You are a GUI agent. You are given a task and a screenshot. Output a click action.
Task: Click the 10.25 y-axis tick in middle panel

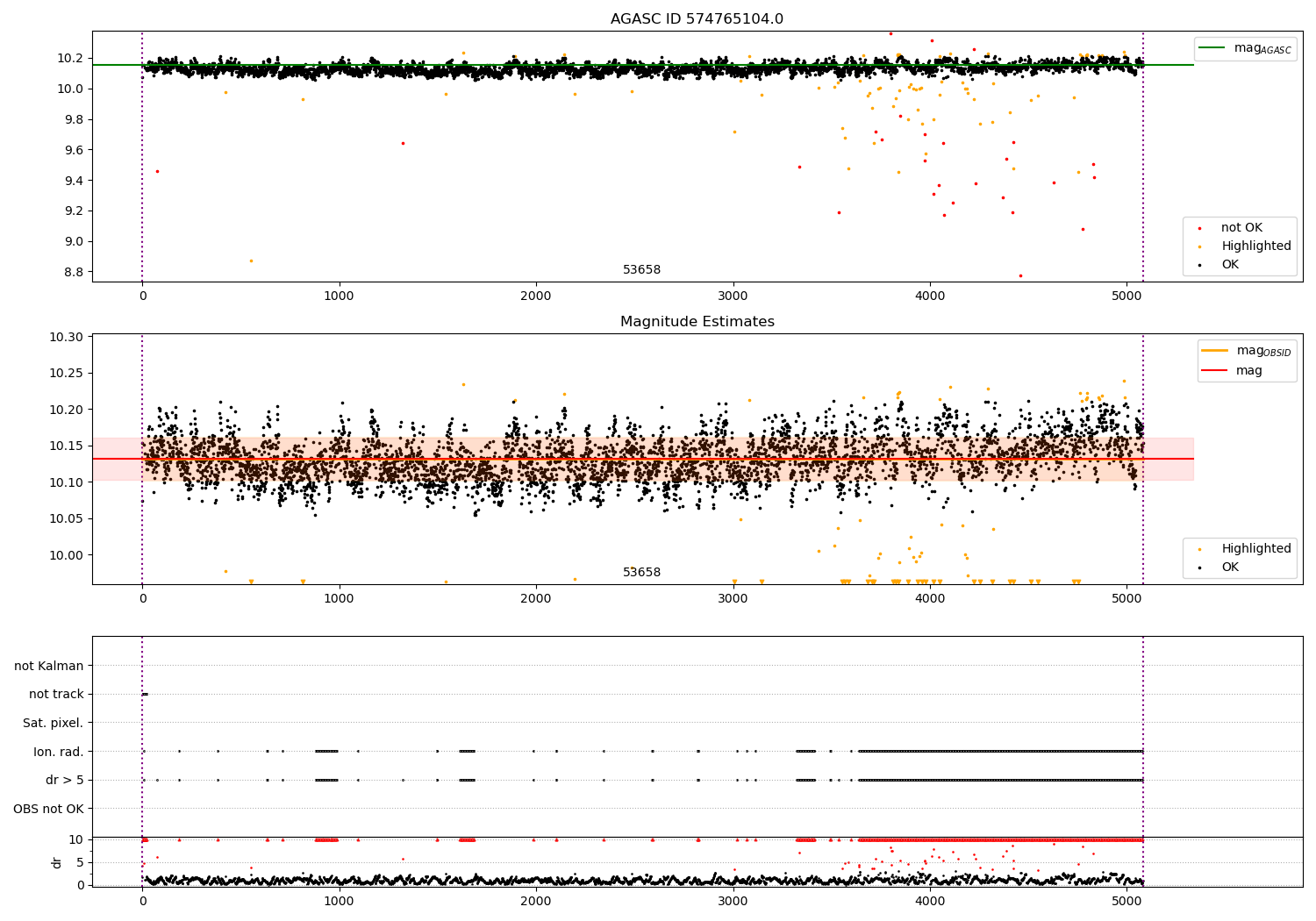pos(68,374)
